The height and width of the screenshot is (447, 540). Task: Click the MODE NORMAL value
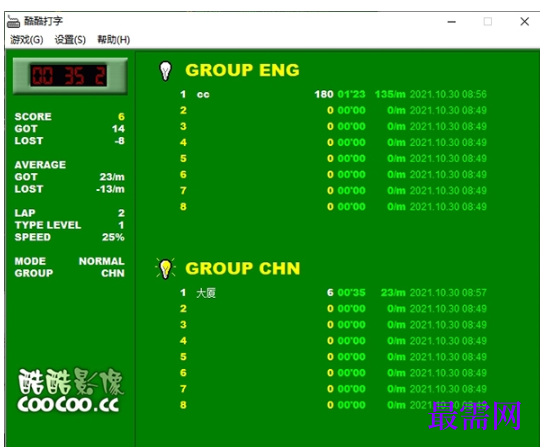[x=102, y=261]
